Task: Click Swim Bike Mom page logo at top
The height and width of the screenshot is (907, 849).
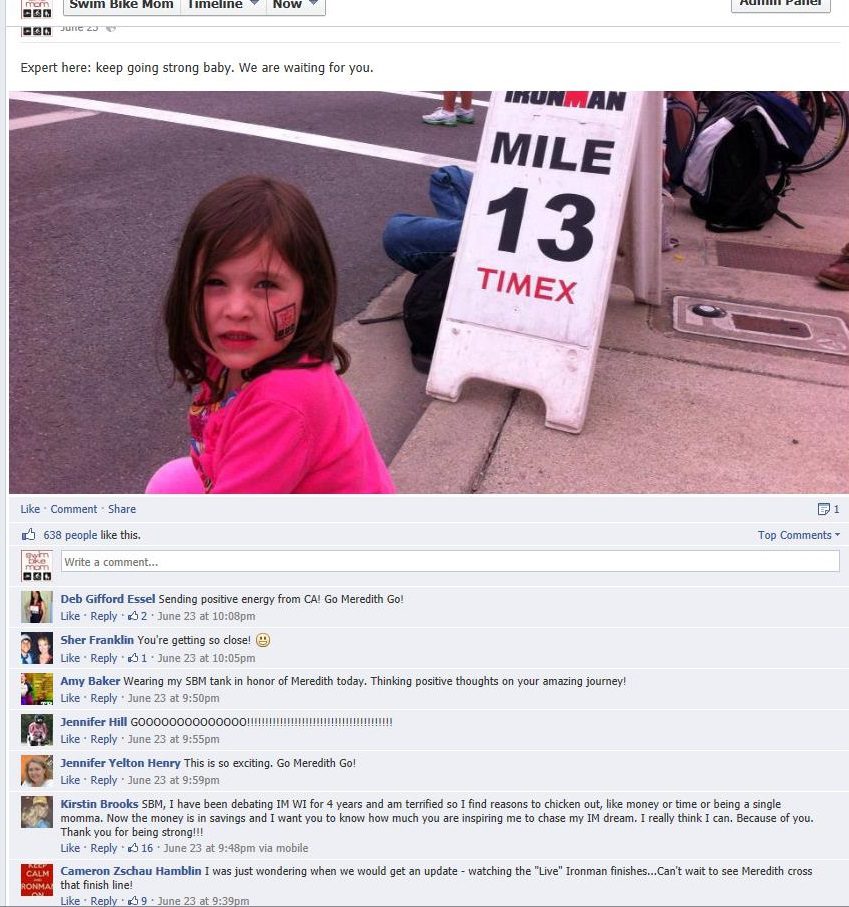Action: coord(37,8)
